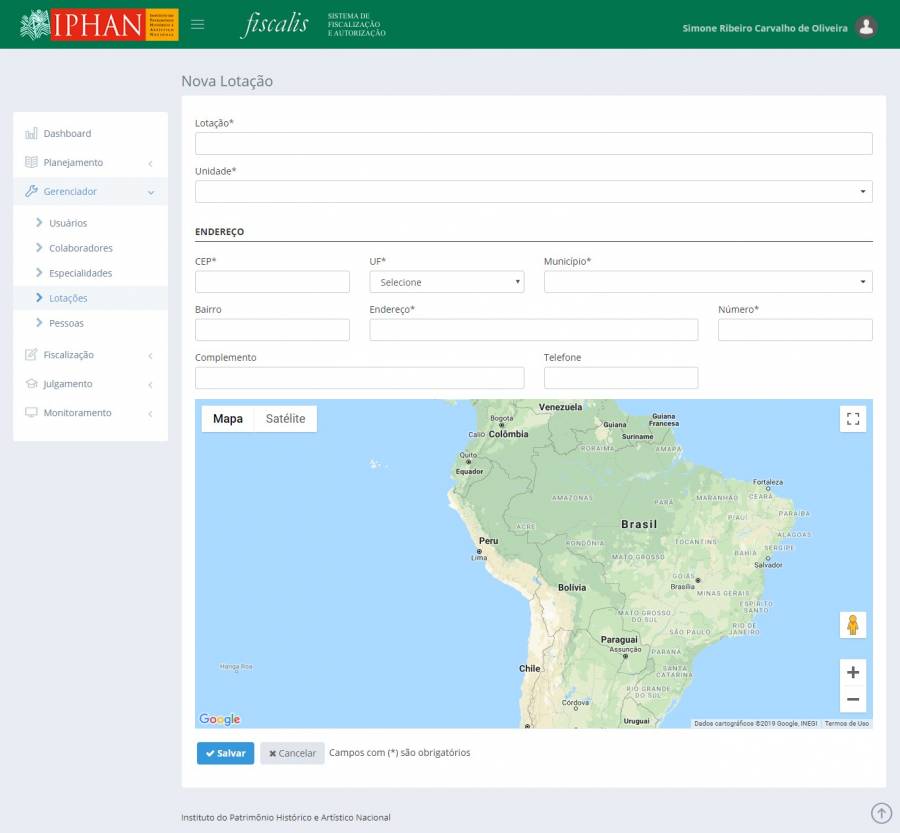Click the scroll-to-top arrow icon

tap(881, 813)
